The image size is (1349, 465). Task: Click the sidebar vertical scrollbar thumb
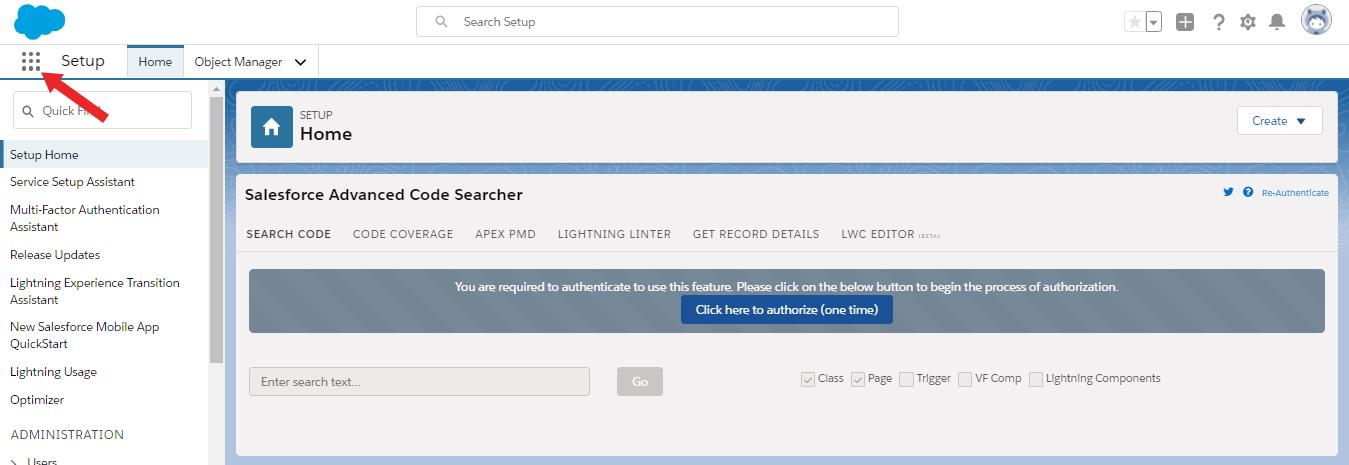[x=216, y=230]
